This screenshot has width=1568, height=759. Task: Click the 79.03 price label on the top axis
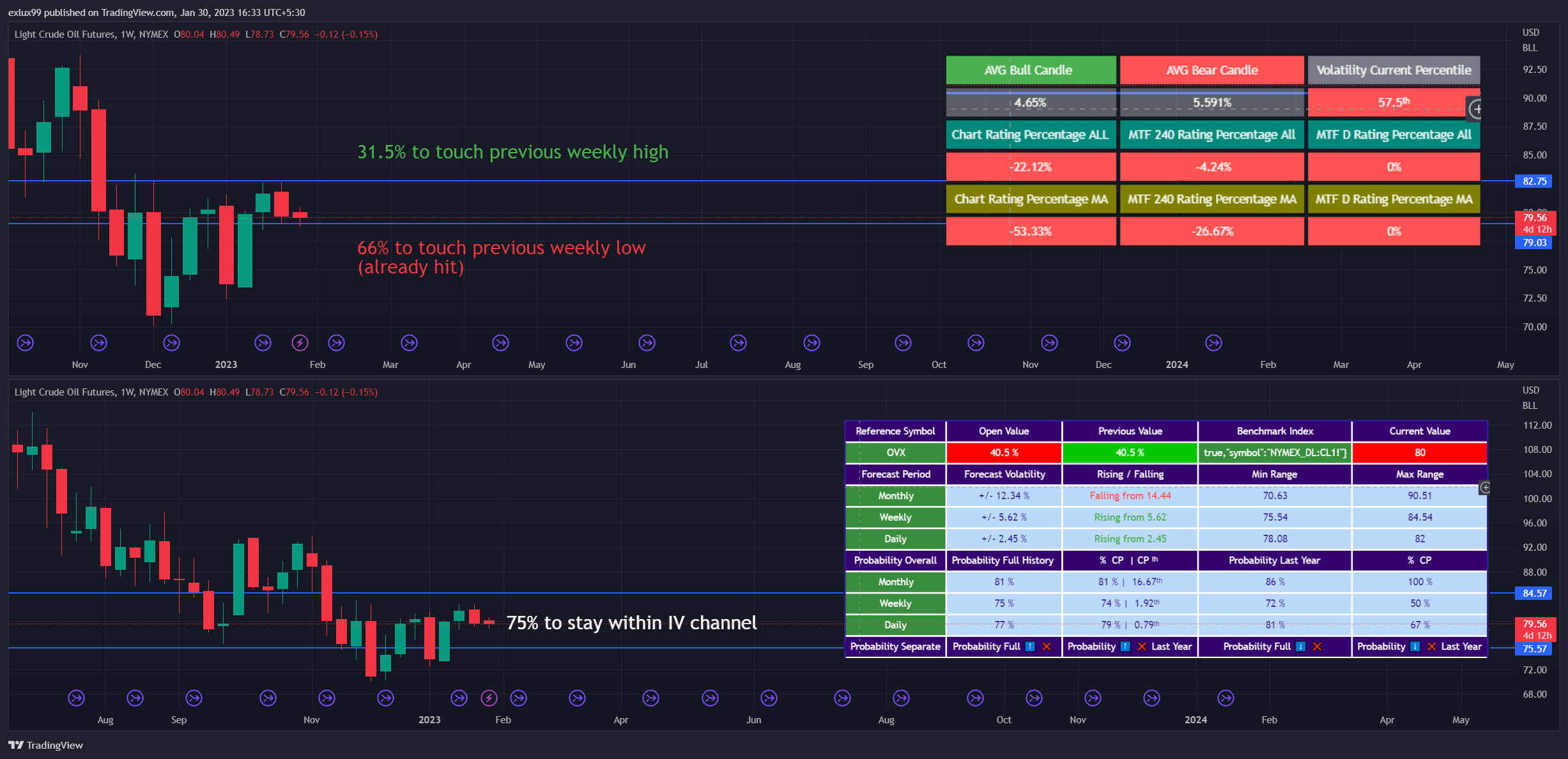click(x=1534, y=243)
